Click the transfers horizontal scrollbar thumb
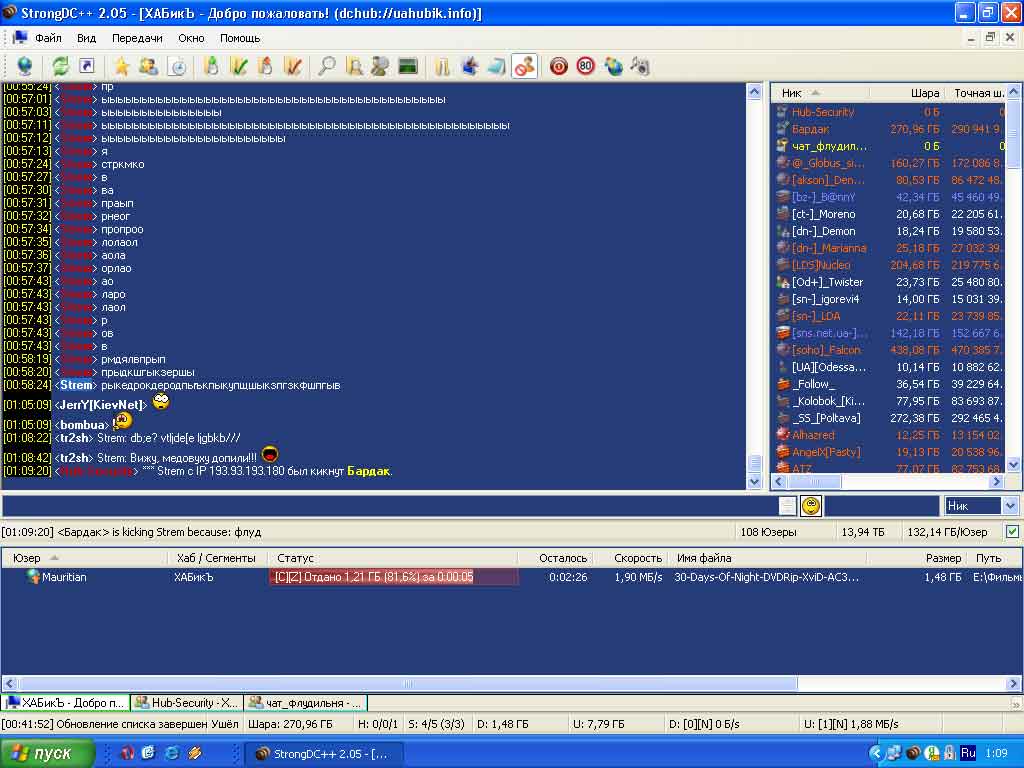1024x768 pixels. pos(408,684)
